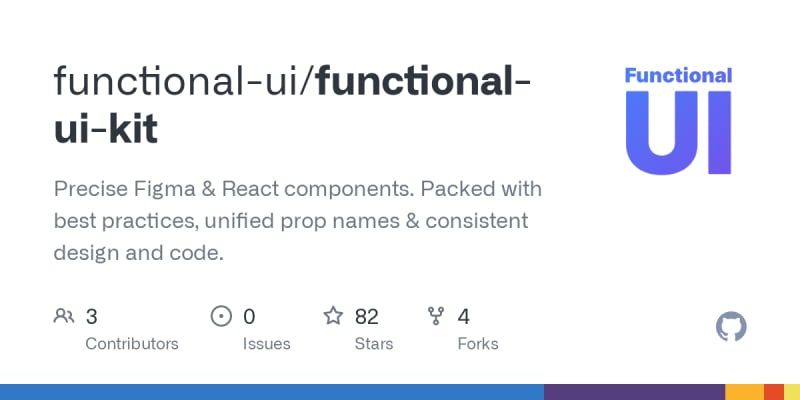Click the Forks branch icon

436,317
